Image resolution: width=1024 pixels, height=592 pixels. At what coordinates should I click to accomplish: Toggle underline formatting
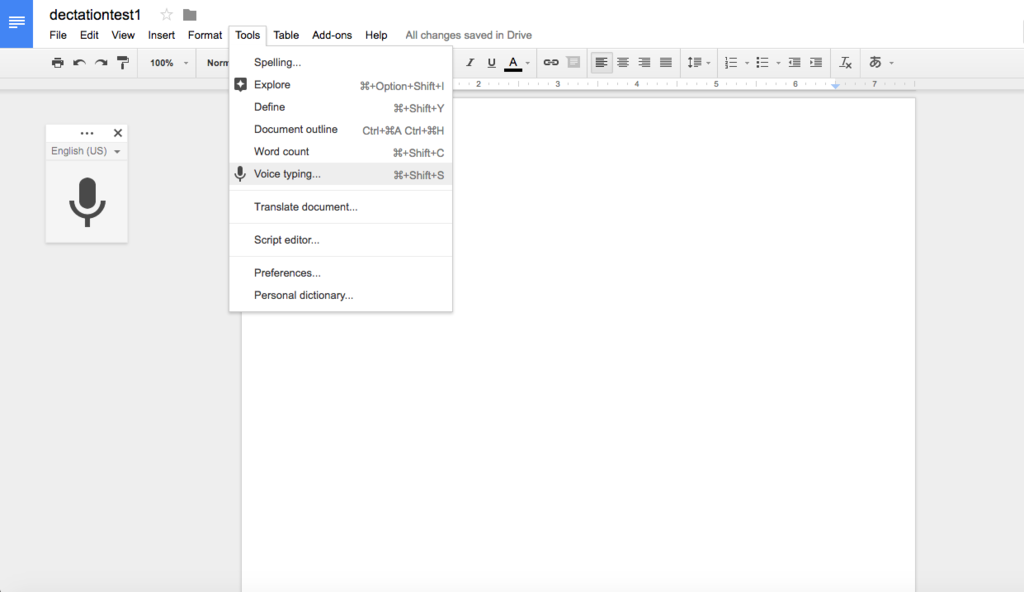(x=491, y=63)
